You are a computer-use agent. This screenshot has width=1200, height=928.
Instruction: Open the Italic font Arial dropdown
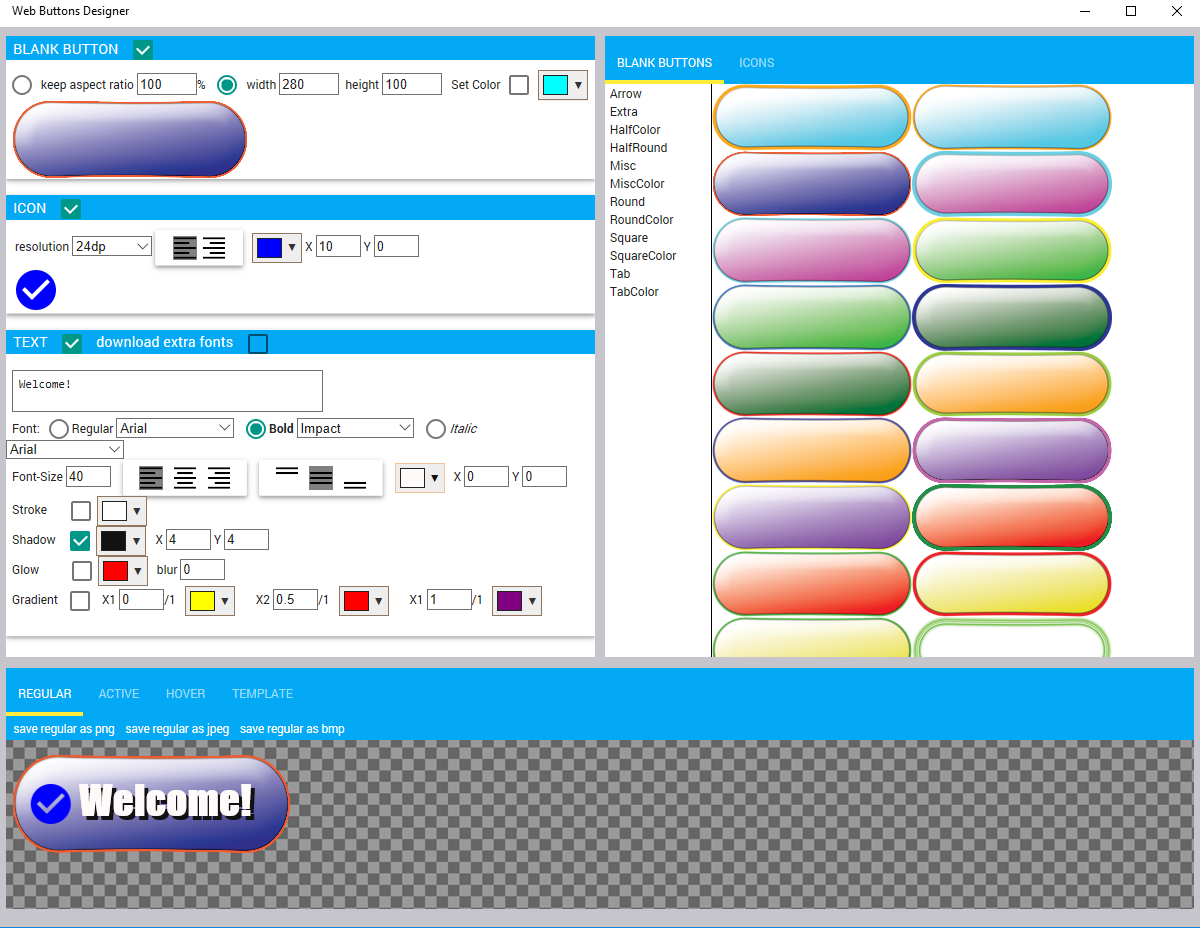tap(65, 450)
